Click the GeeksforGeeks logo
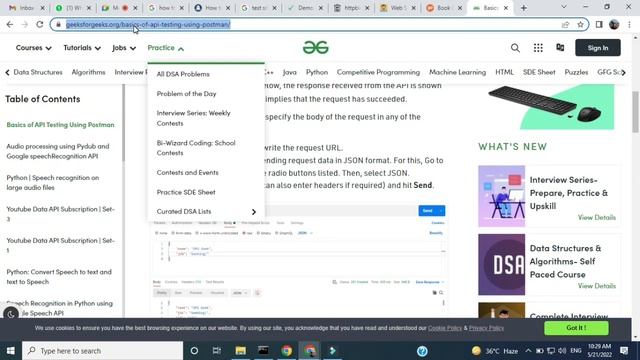Screen dimensions: 640x360 tap(316, 48)
